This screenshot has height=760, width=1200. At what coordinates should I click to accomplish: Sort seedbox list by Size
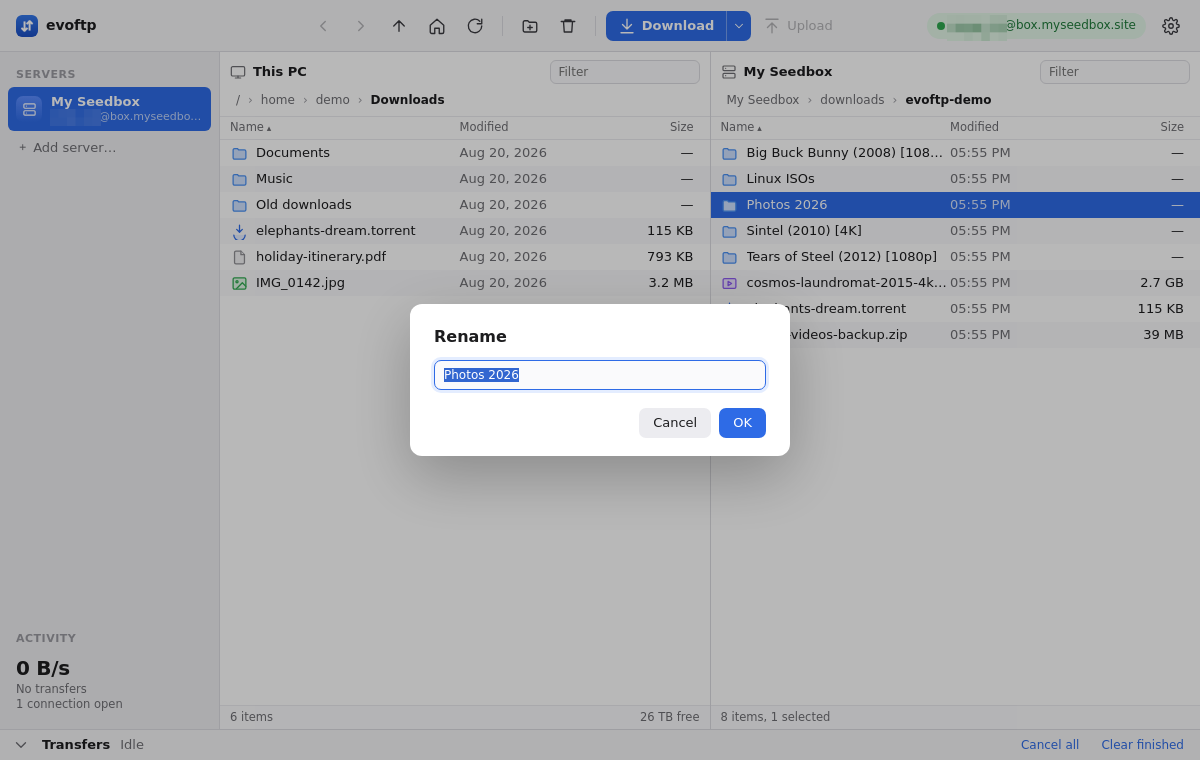point(1172,127)
